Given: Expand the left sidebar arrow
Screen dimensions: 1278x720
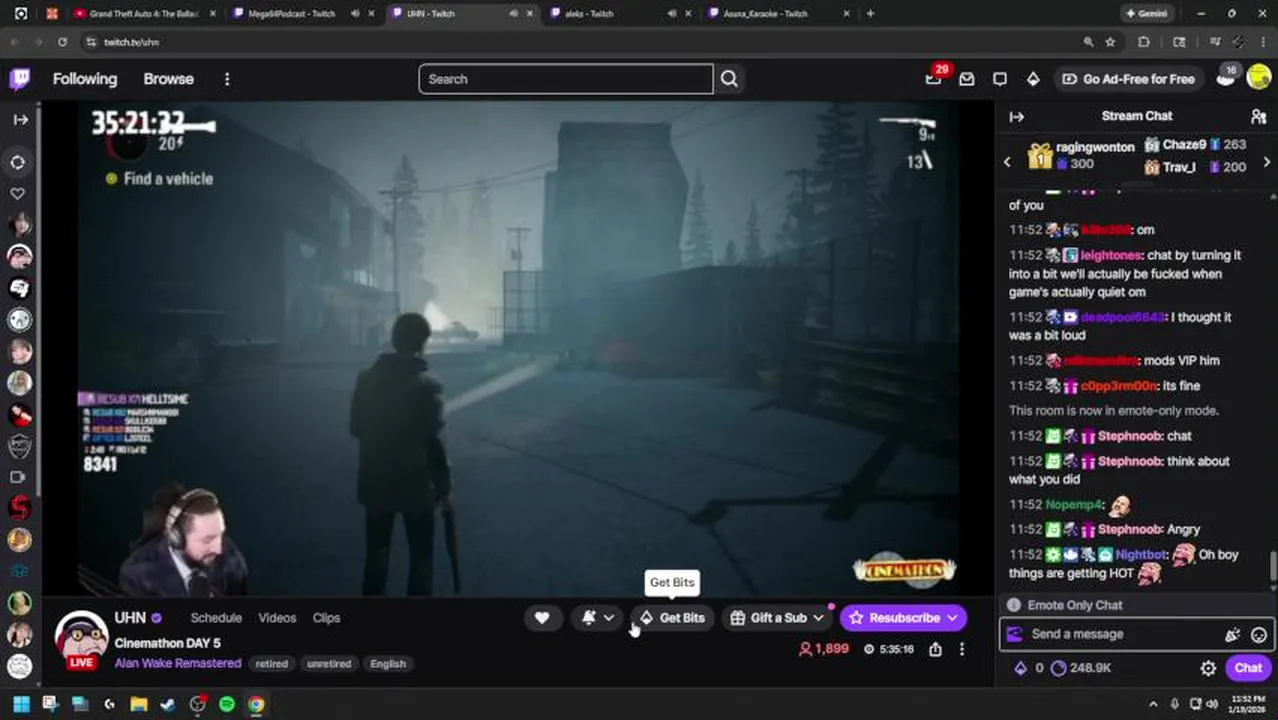Looking at the screenshot, I should pyautogui.click(x=20, y=120).
